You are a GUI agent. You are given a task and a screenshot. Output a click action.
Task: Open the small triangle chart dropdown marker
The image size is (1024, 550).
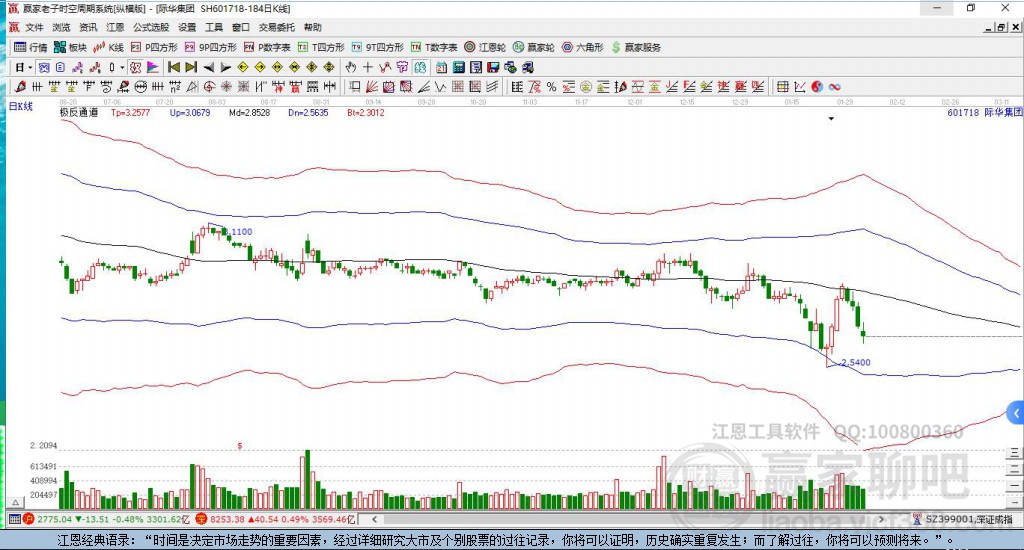pyautogui.click(x=831, y=119)
